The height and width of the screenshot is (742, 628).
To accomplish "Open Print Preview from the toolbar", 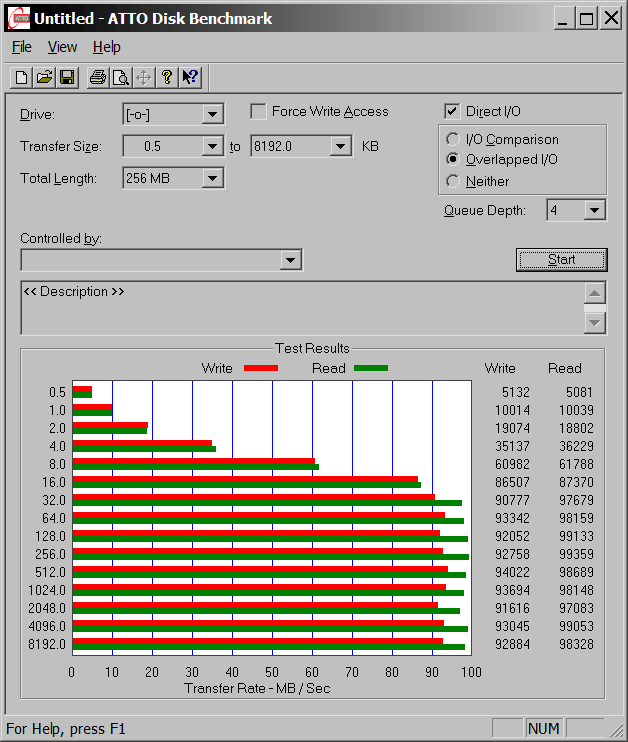I will click(x=120, y=77).
